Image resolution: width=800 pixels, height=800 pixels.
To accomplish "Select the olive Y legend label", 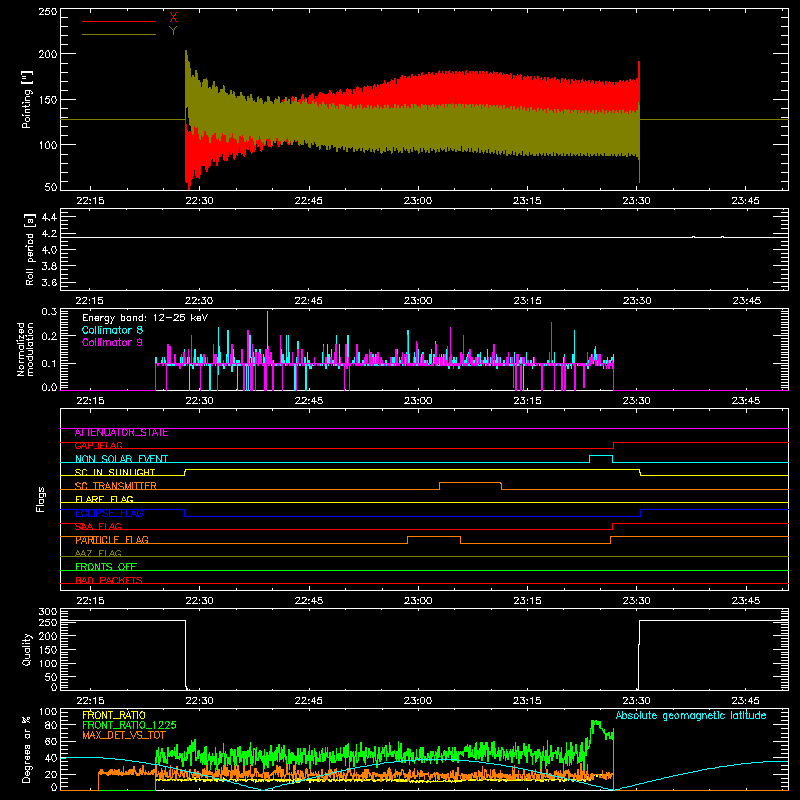I will tap(173, 31).
